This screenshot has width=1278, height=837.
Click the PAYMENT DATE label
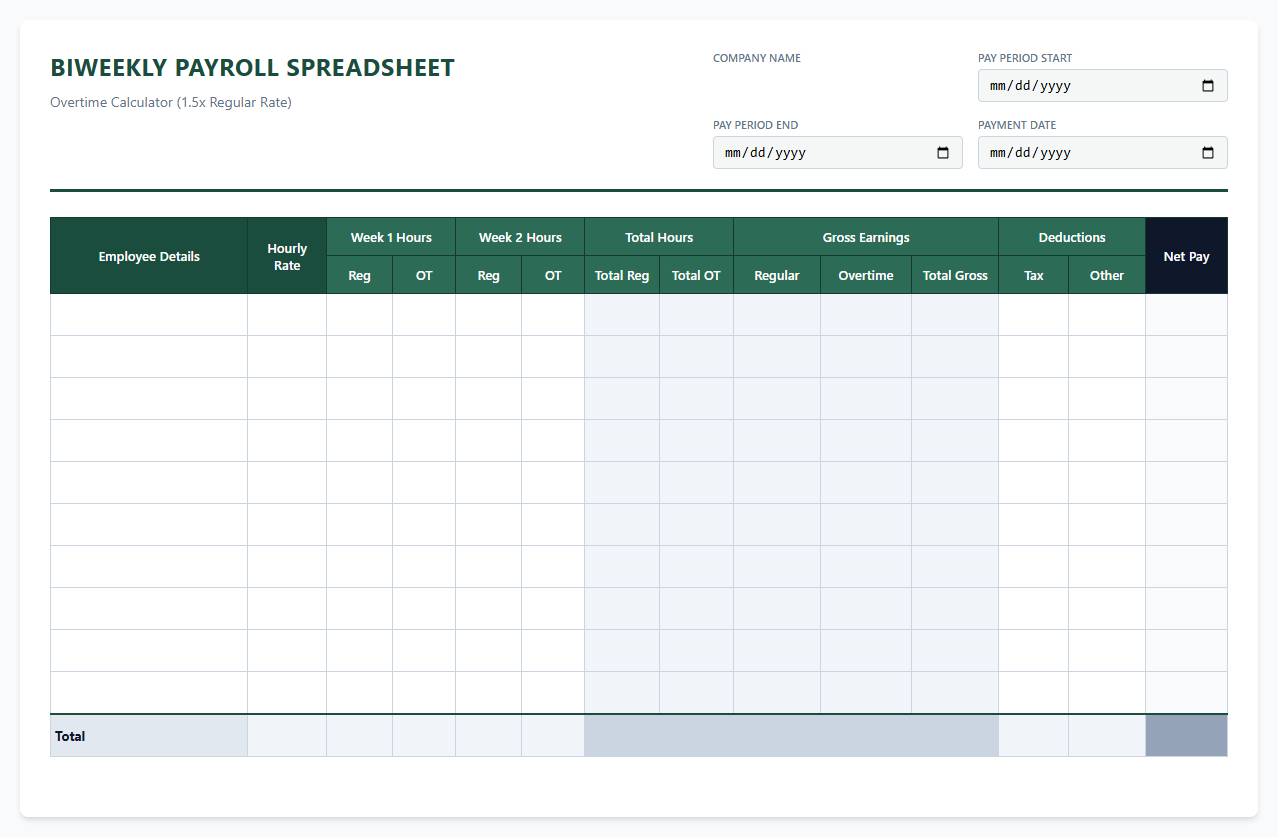tap(1017, 125)
